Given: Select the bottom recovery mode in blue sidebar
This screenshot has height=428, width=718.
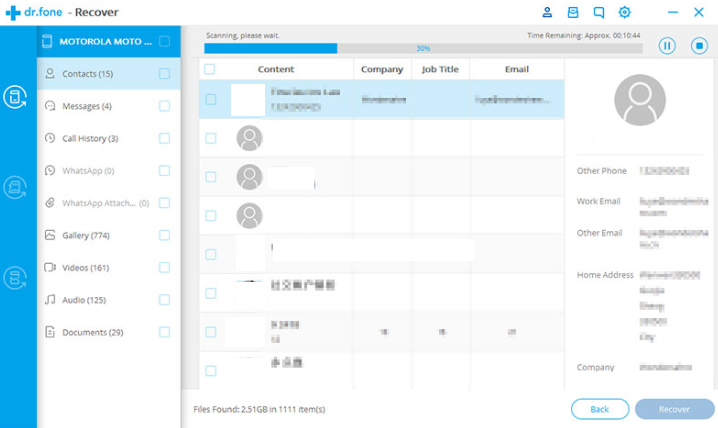Looking at the screenshot, I should coord(17,278).
